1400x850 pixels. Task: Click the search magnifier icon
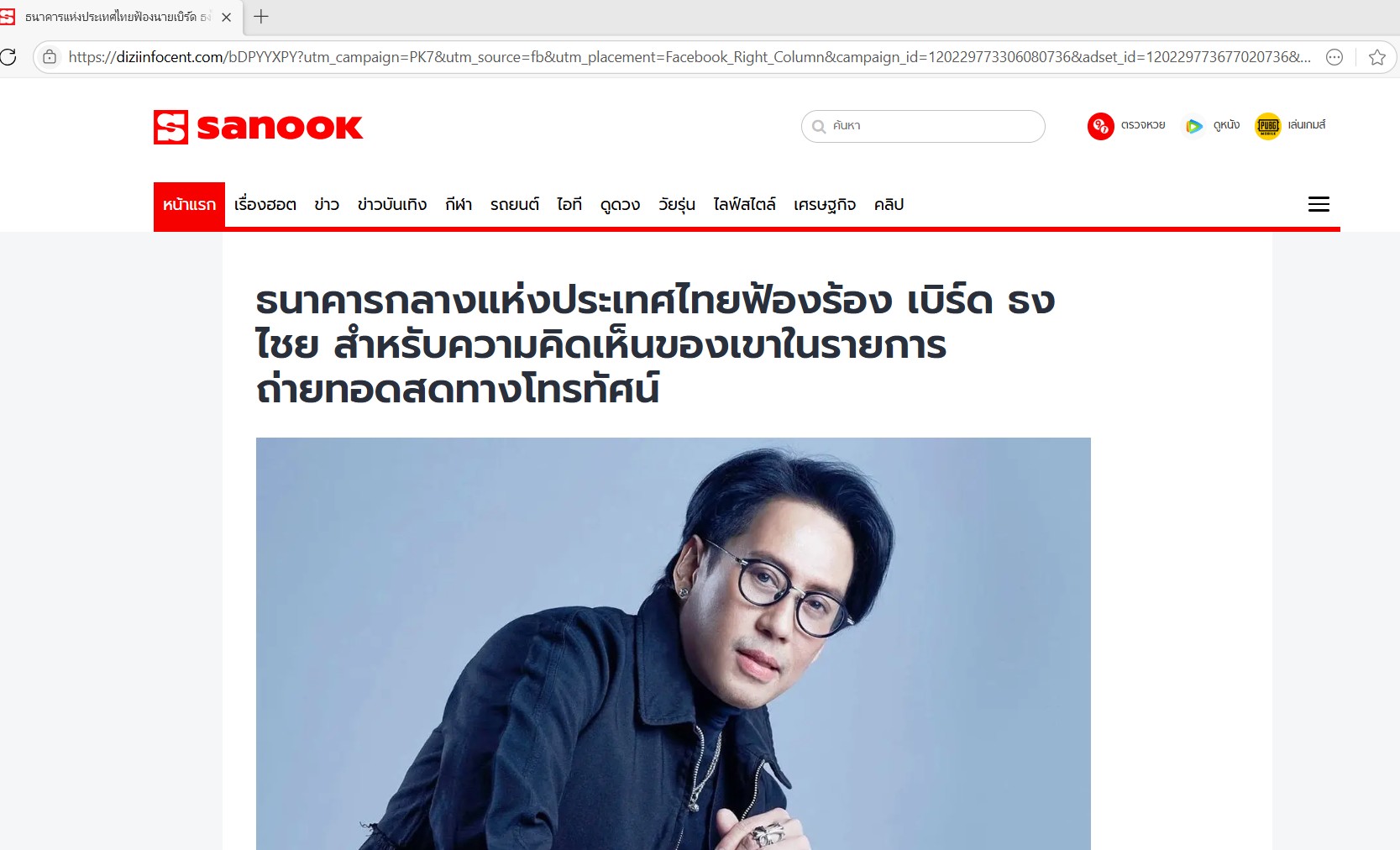point(819,127)
